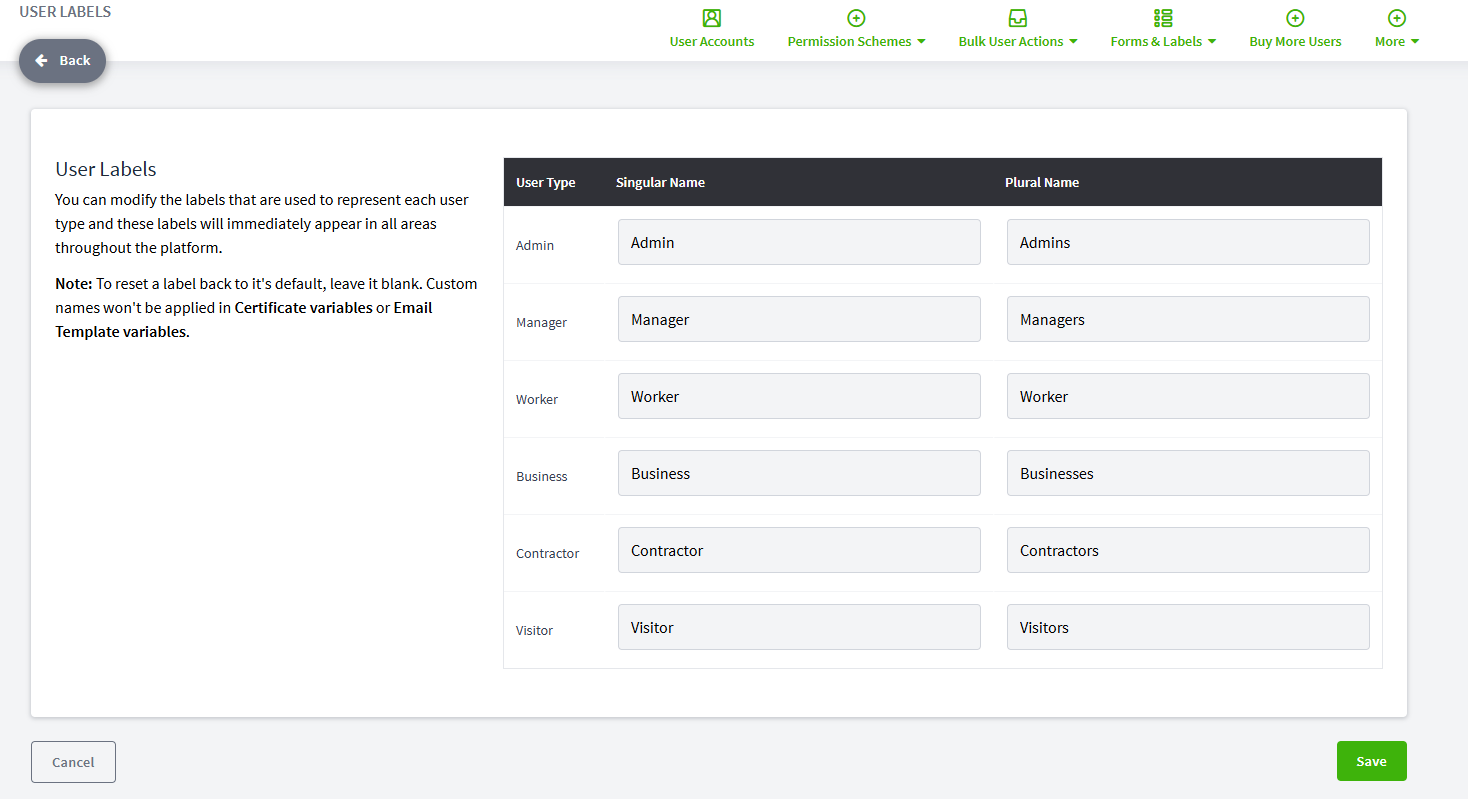Focus the Worker plural name field
The height and width of the screenshot is (799, 1468).
[1188, 396]
